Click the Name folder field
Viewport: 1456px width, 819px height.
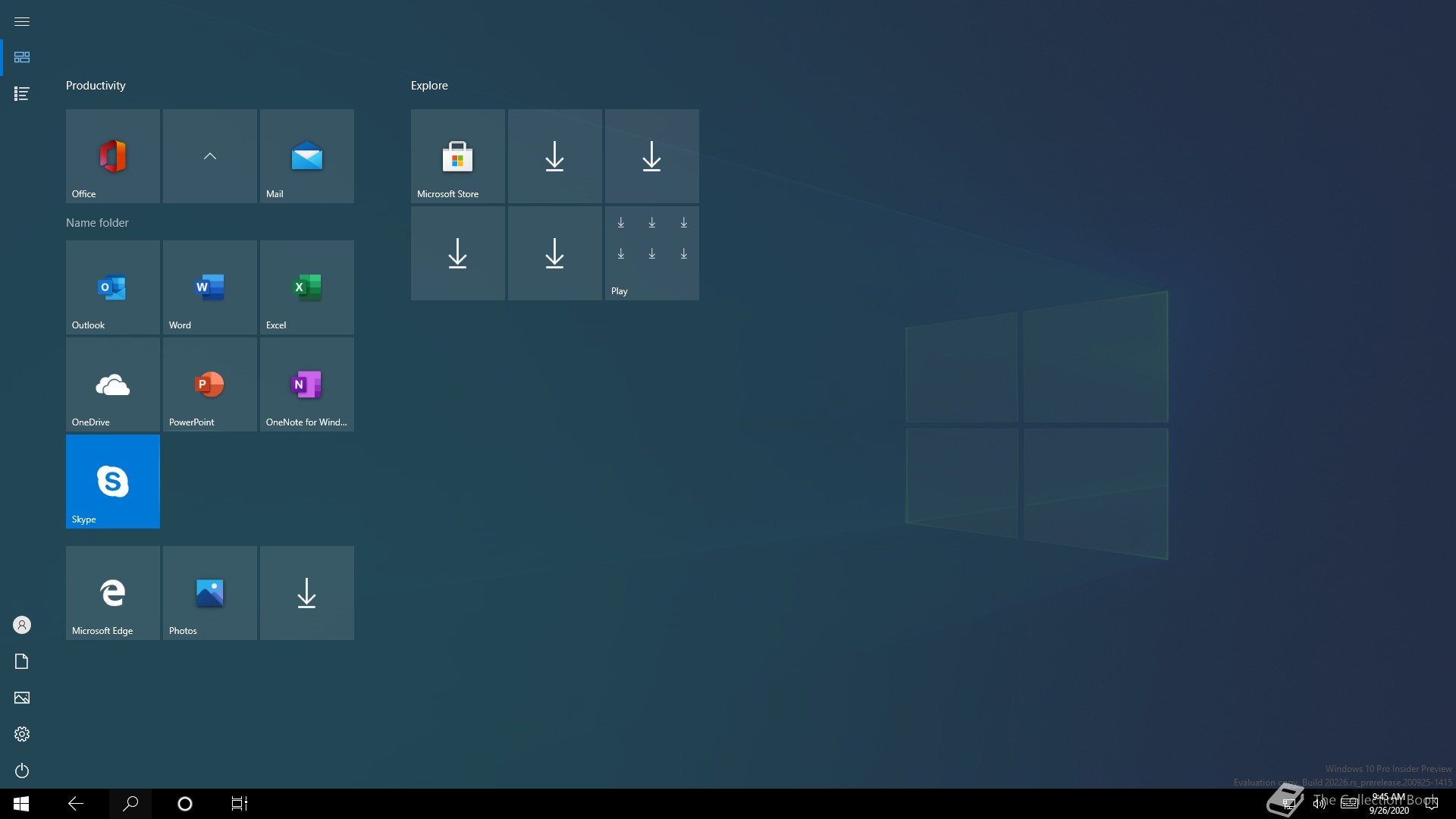tap(97, 222)
